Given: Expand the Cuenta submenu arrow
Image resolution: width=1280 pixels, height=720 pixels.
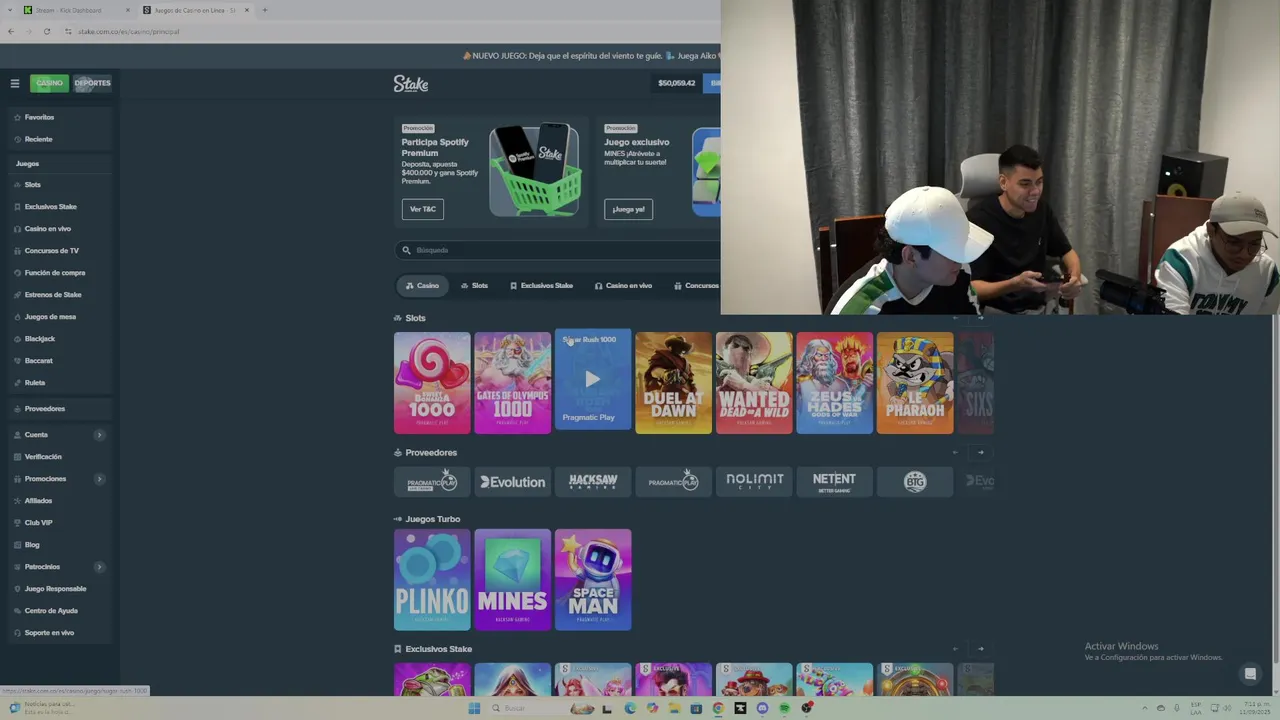Looking at the screenshot, I should (x=99, y=435).
